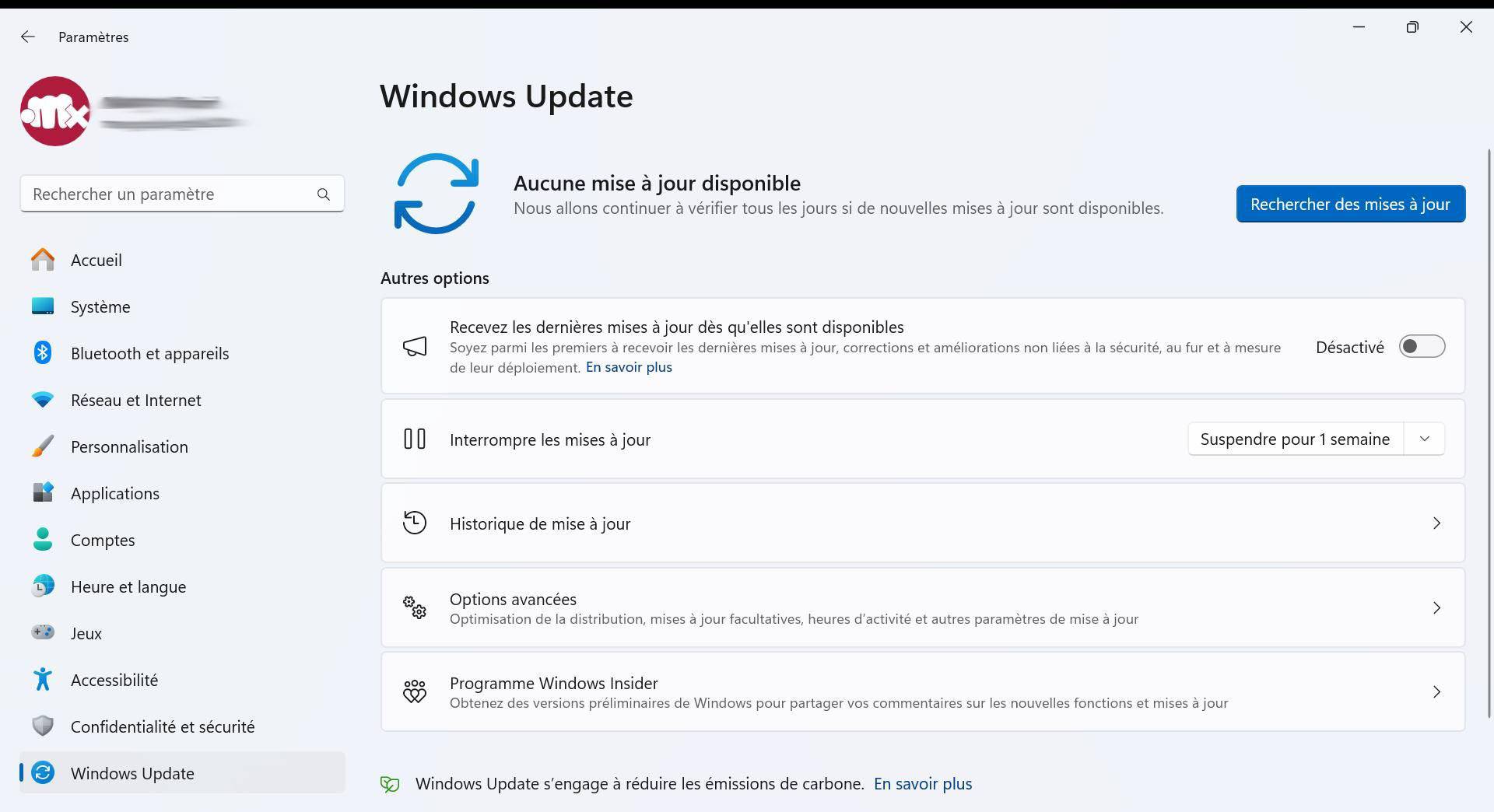Open Système settings section
This screenshot has height=812, width=1494.
click(182, 306)
